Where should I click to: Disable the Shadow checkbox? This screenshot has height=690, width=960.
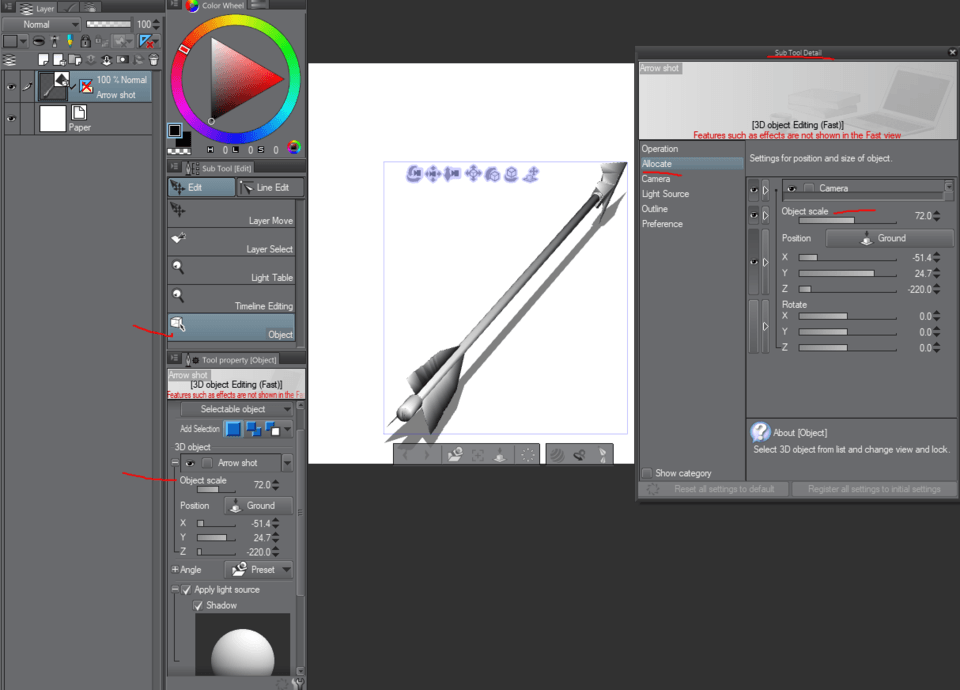[x=198, y=605]
